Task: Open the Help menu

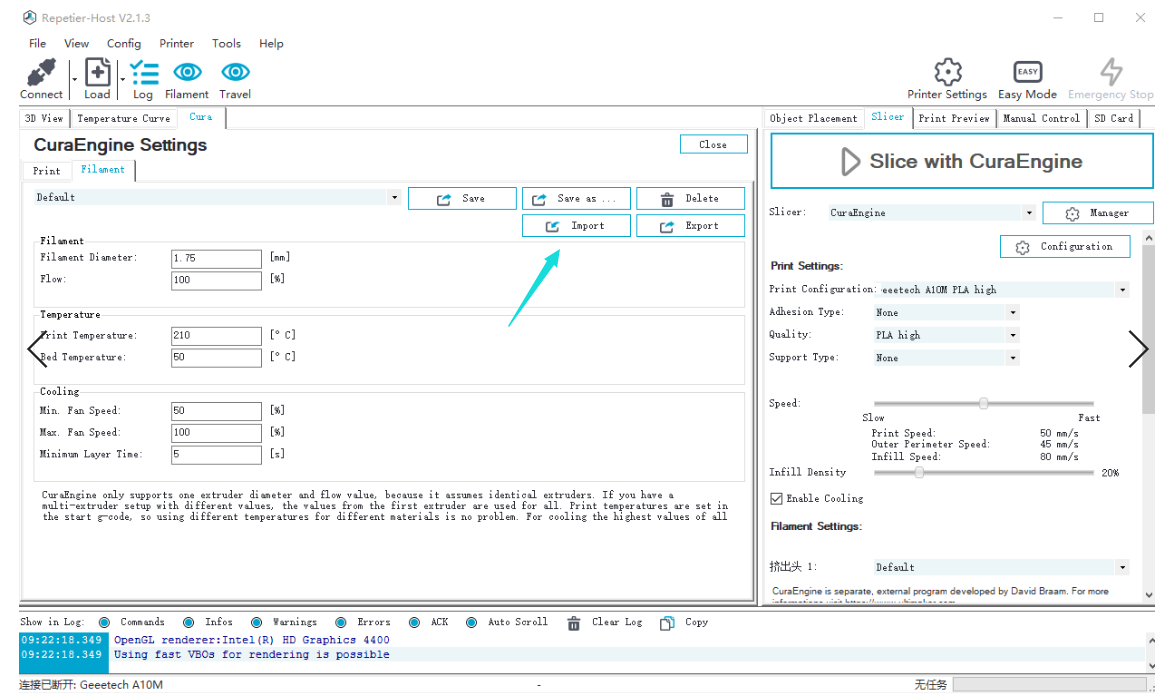Action: [x=271, y=44]
